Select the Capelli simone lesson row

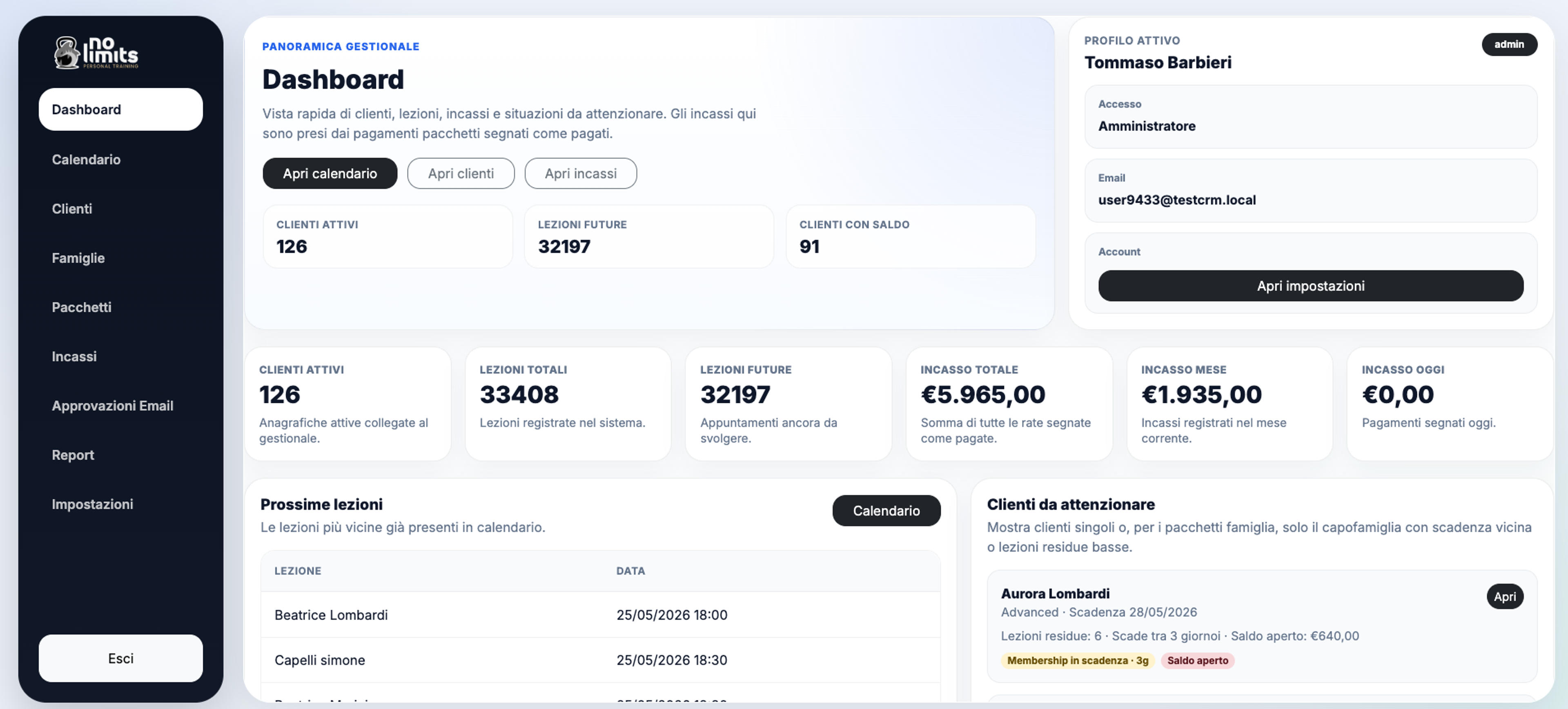tap(600, 660)
